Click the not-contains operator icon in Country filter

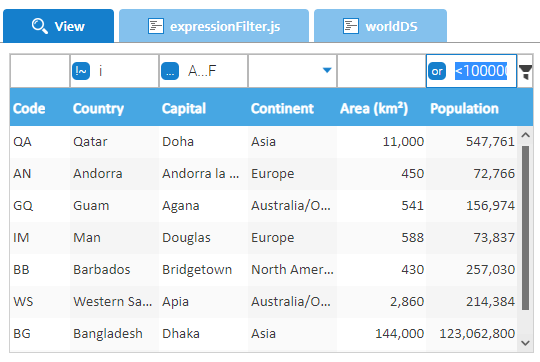point(81,71)
